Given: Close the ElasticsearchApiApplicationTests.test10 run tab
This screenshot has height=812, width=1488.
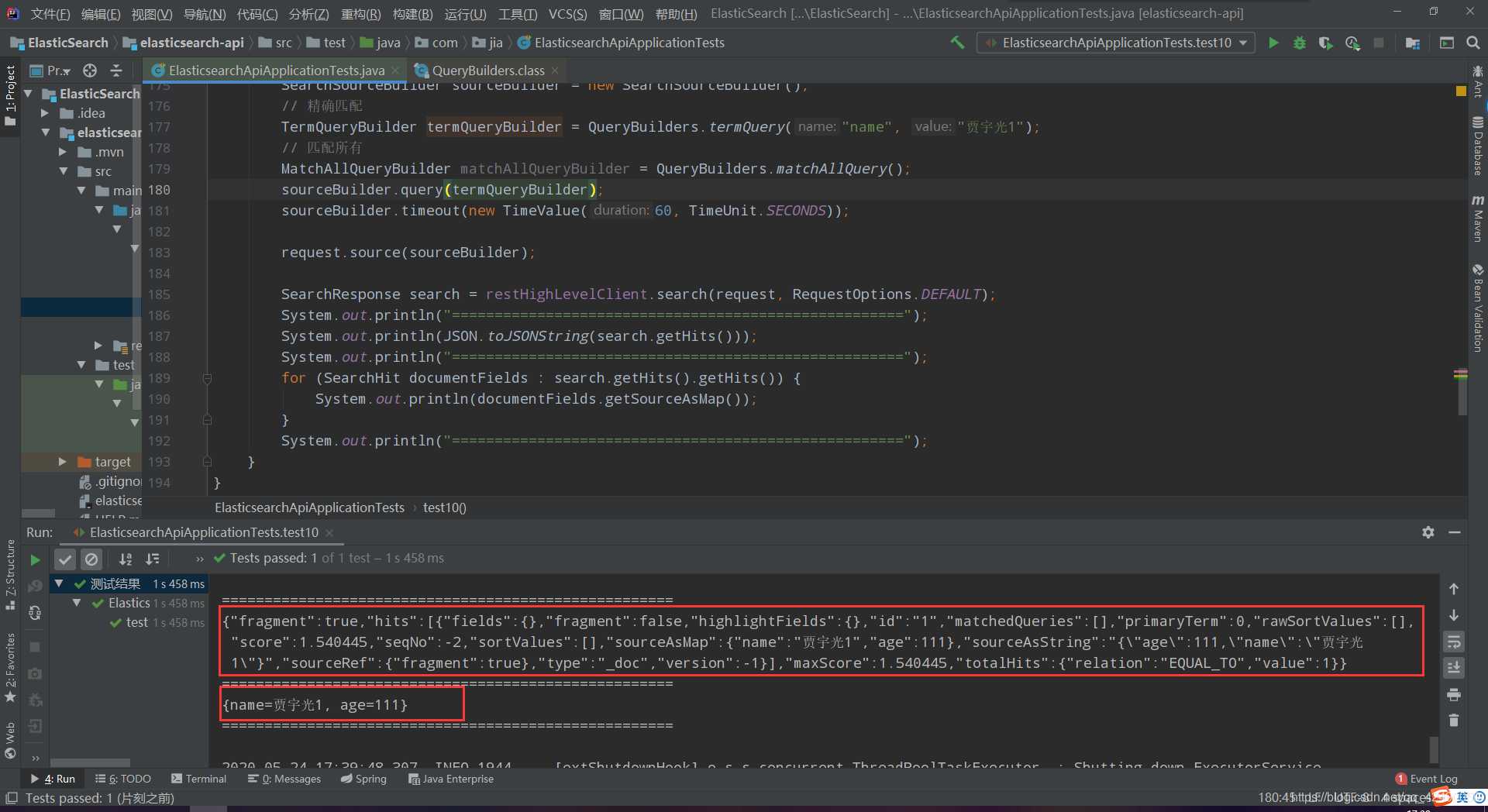Looking at the screenshot, I should (x=329, y=532).
